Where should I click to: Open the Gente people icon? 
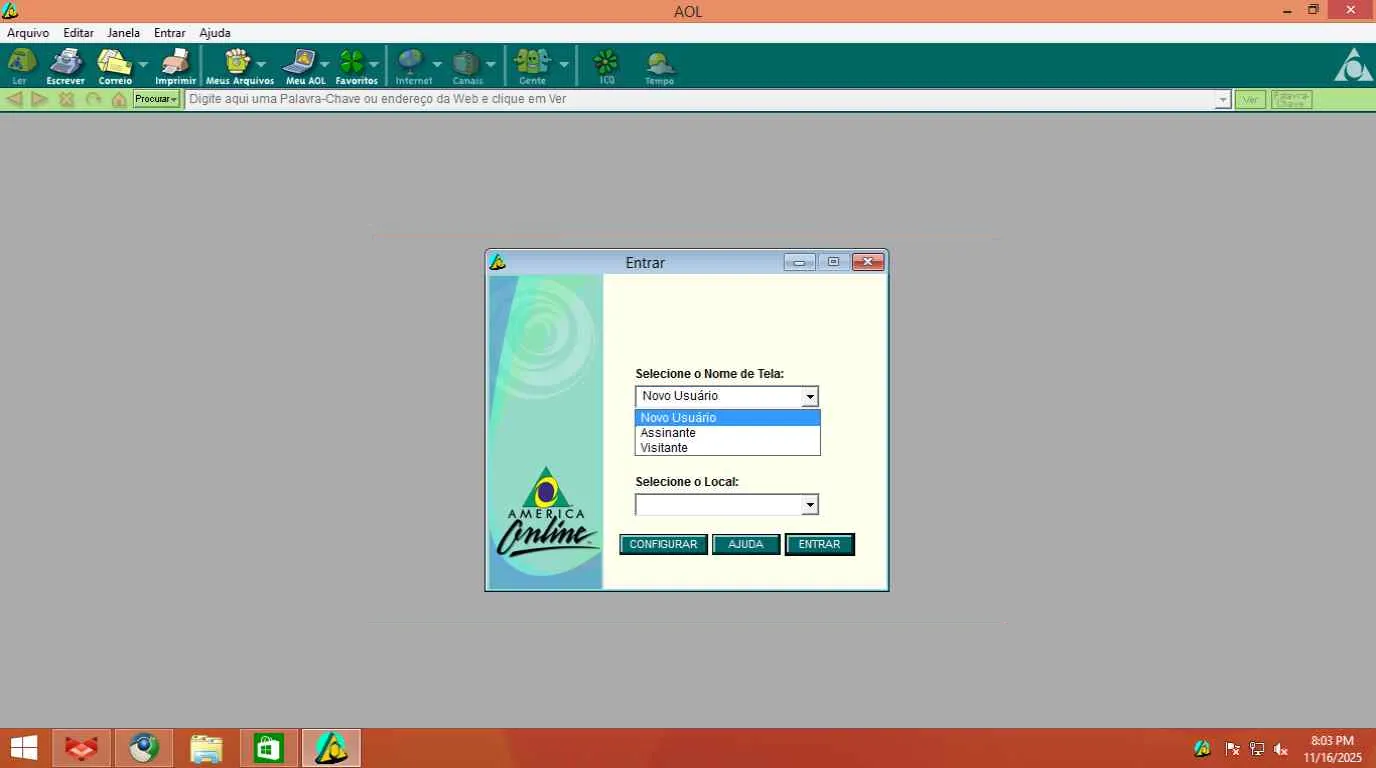coord(532,65)
